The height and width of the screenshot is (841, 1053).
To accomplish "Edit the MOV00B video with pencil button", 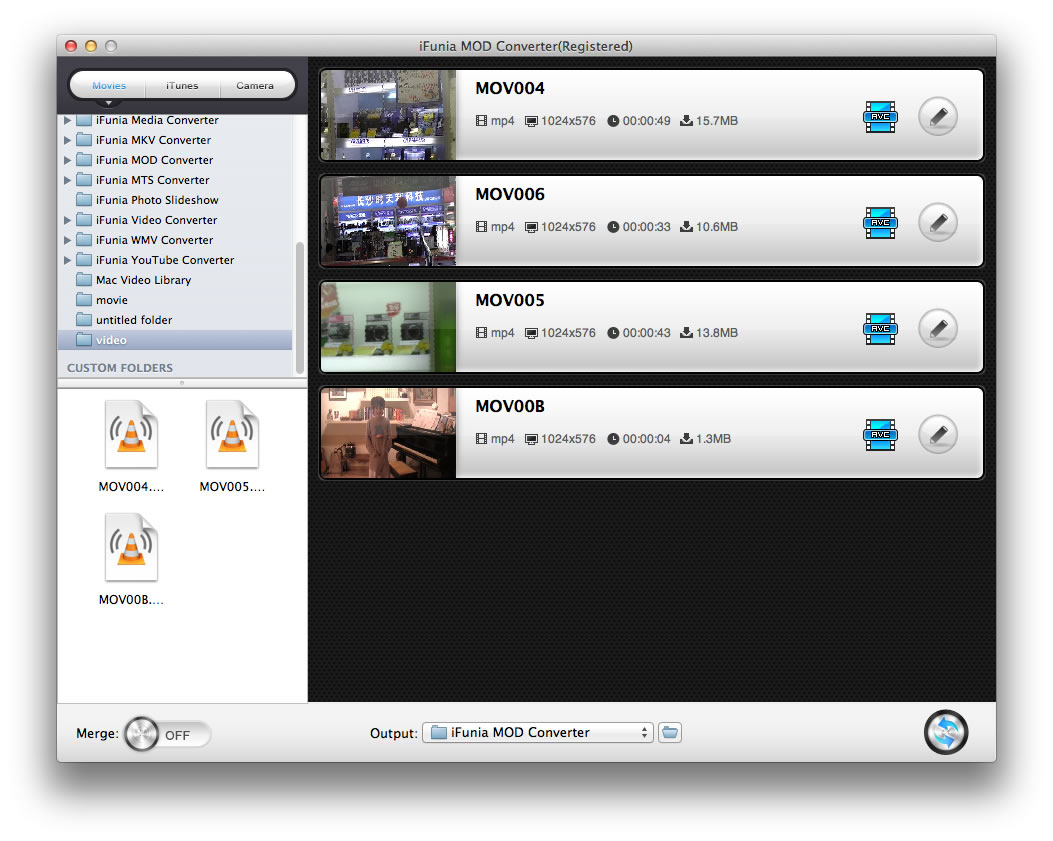I will 938,435.
